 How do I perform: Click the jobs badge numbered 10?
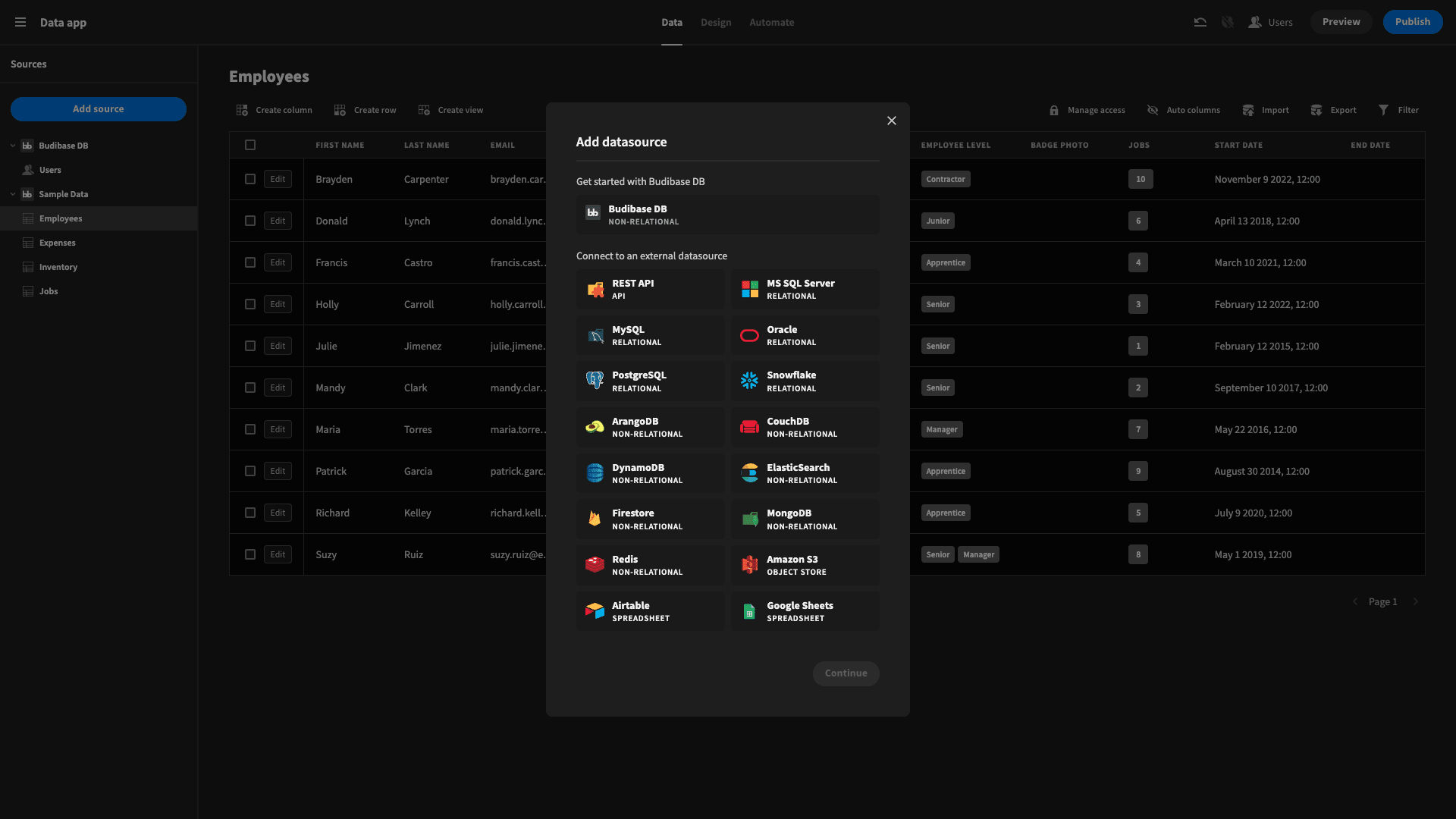1141,179
